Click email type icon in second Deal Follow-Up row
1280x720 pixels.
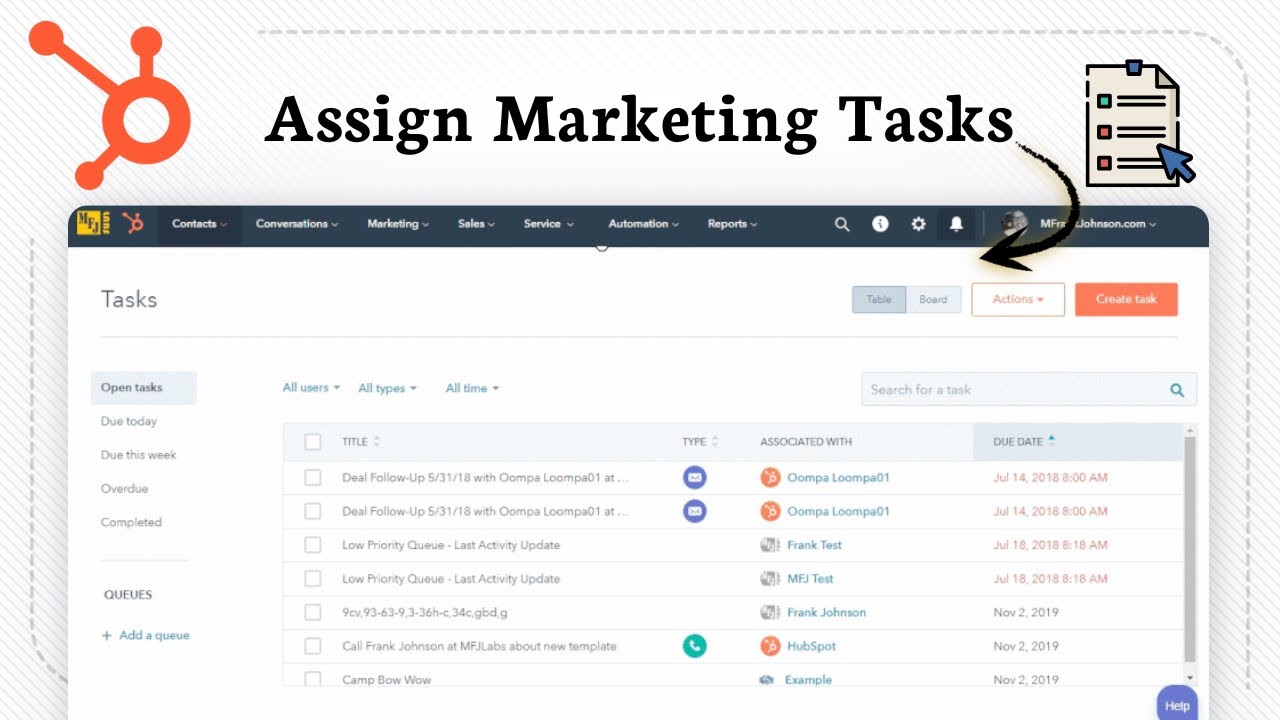694,511
